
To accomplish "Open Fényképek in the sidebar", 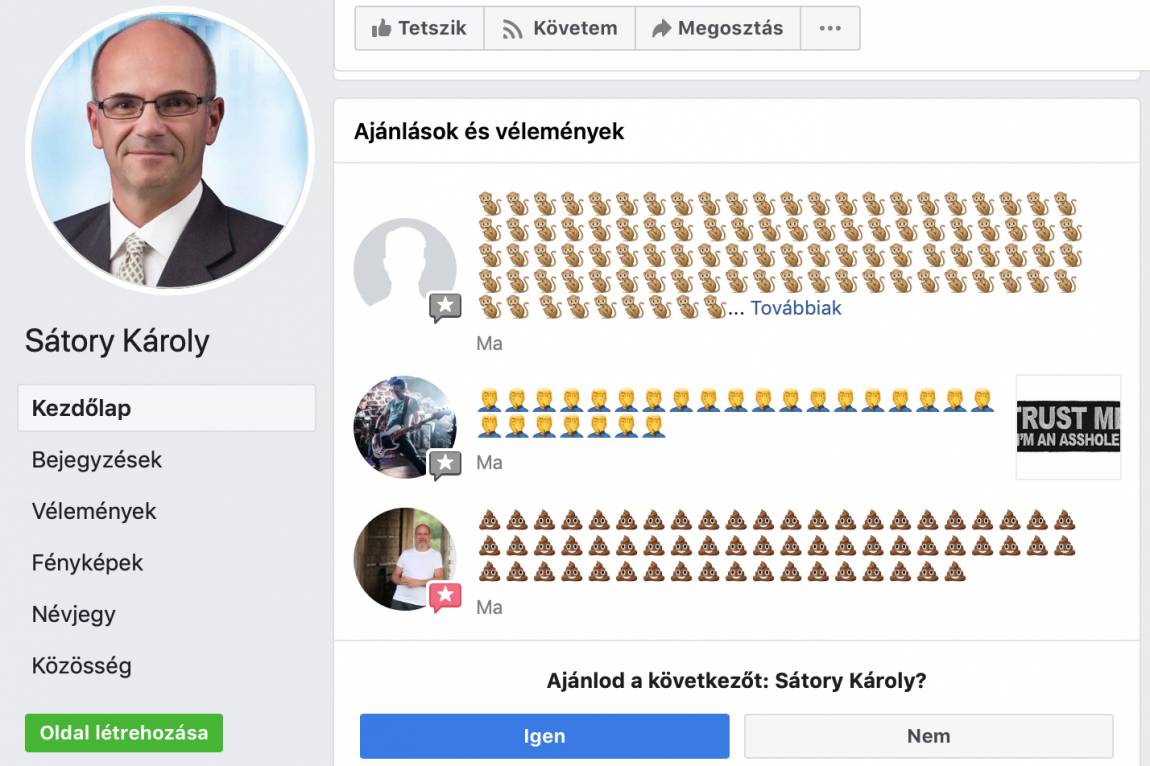I will click(x=87, y=563).
